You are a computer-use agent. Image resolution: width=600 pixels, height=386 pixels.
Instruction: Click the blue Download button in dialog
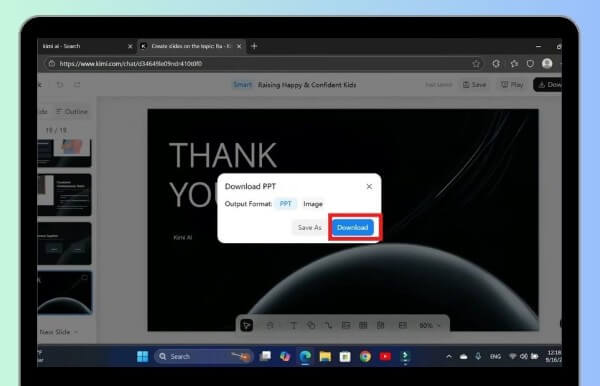352,227
